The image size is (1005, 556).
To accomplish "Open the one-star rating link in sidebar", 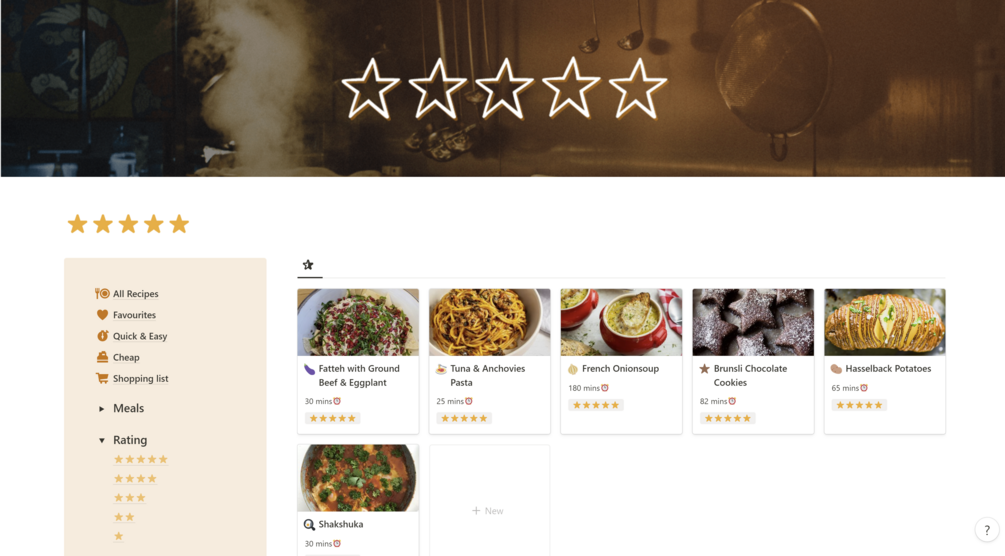I will 119,536.
